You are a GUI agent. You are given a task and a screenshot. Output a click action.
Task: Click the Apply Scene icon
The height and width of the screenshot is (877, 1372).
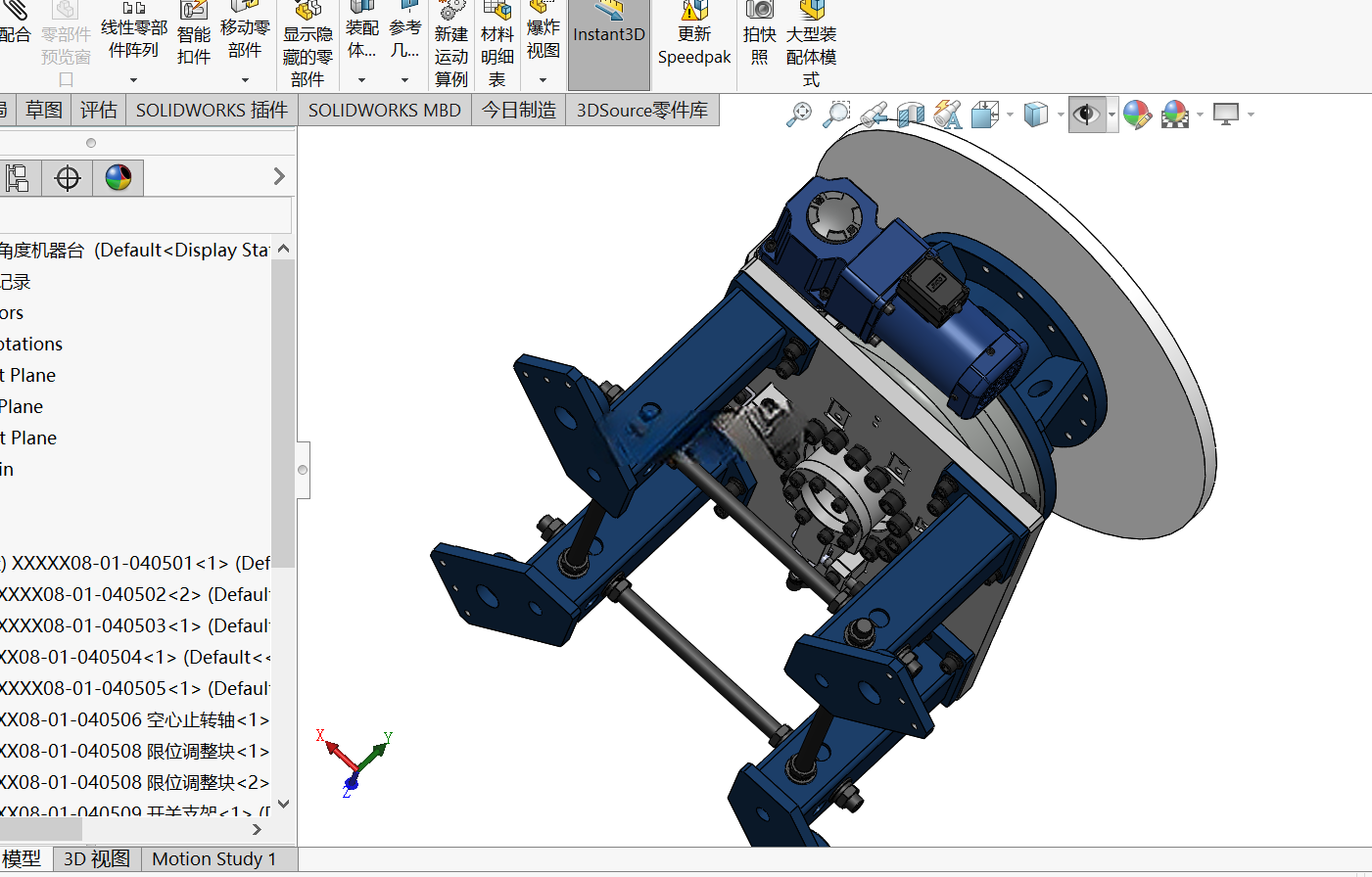1175,115
